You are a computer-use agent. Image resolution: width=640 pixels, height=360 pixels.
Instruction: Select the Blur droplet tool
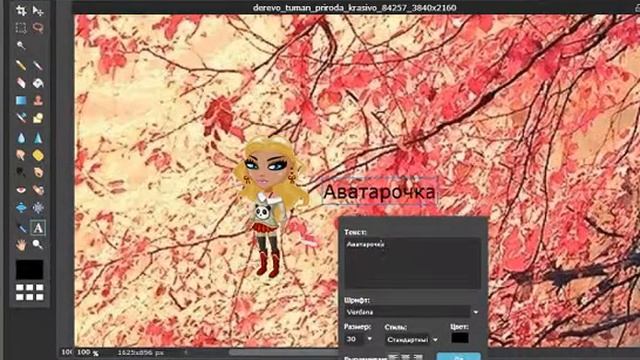[x=21, y=138]
